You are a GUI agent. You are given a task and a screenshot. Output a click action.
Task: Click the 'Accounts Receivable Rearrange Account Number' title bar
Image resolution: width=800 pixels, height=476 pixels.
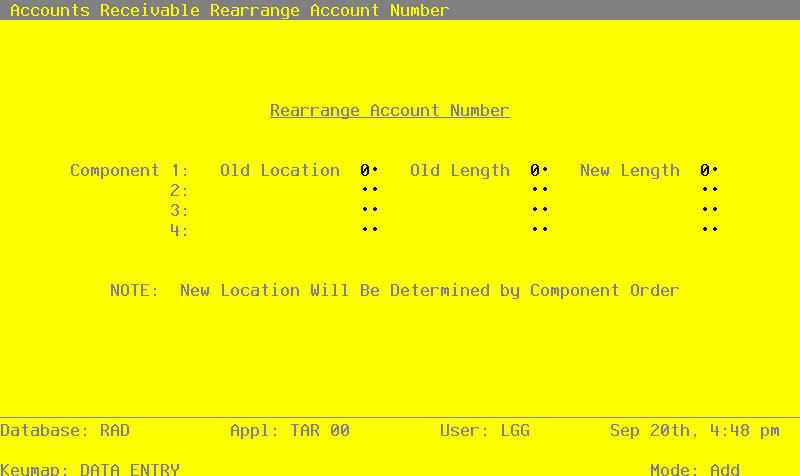(400, 10)
